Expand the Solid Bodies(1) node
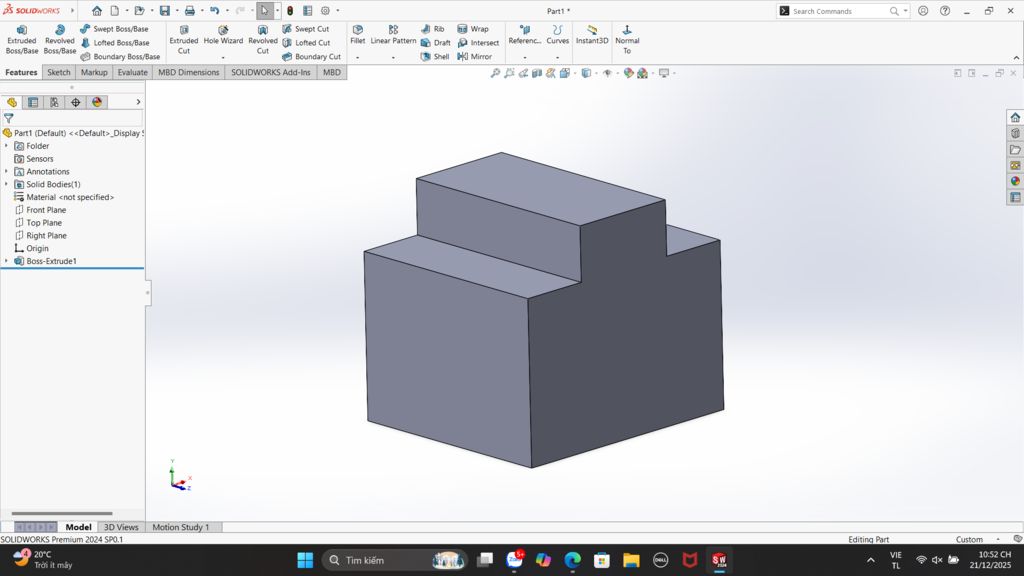 tap(7, 184)
